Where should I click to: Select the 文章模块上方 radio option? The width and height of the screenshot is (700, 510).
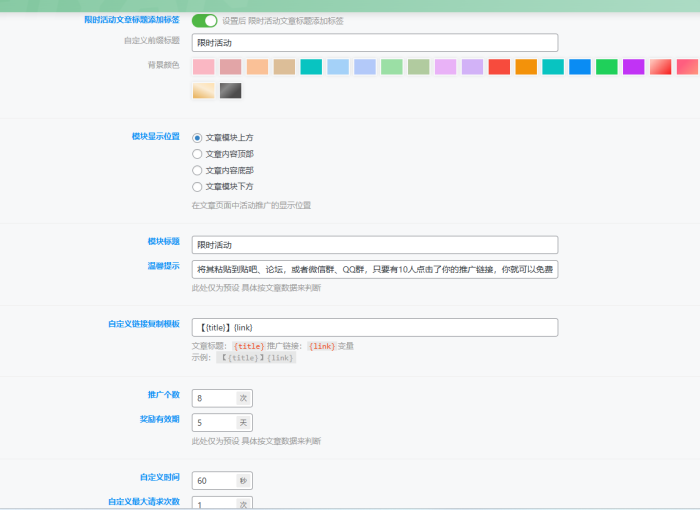197,138
